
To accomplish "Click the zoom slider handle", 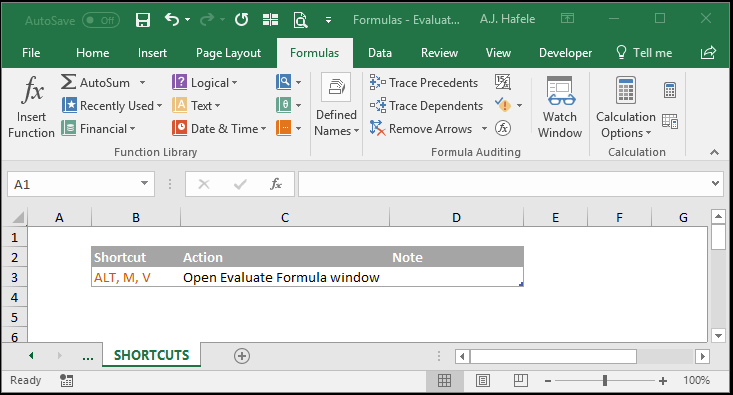I will pos(605,381).
